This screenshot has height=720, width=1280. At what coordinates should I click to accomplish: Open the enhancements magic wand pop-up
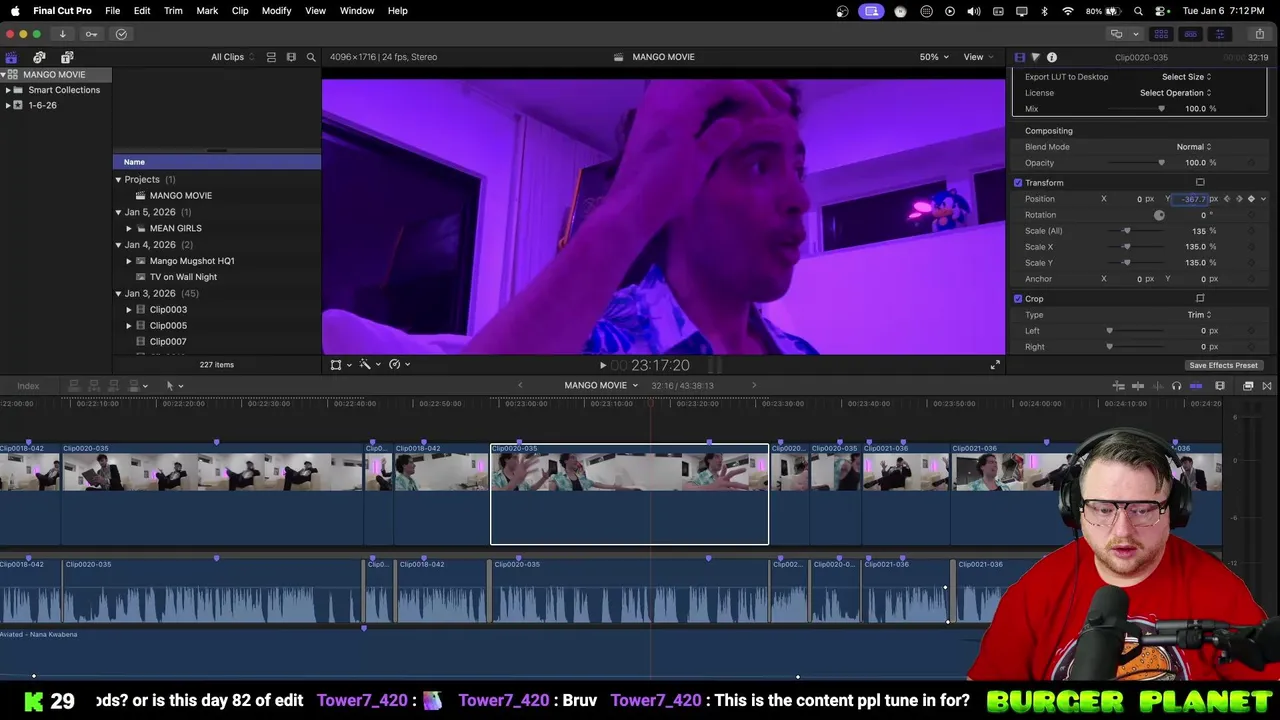[368, 365]
